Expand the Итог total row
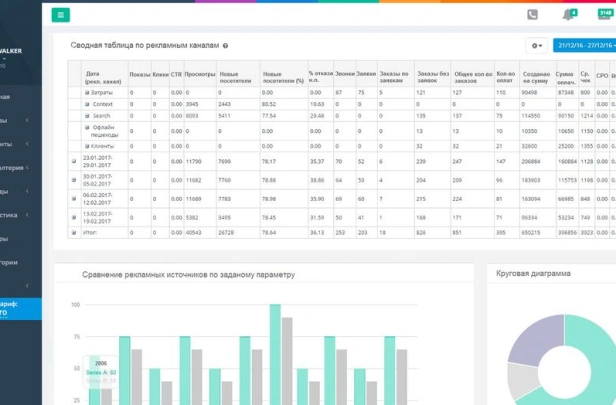This screenshot has width=616, height=405. 74,232
